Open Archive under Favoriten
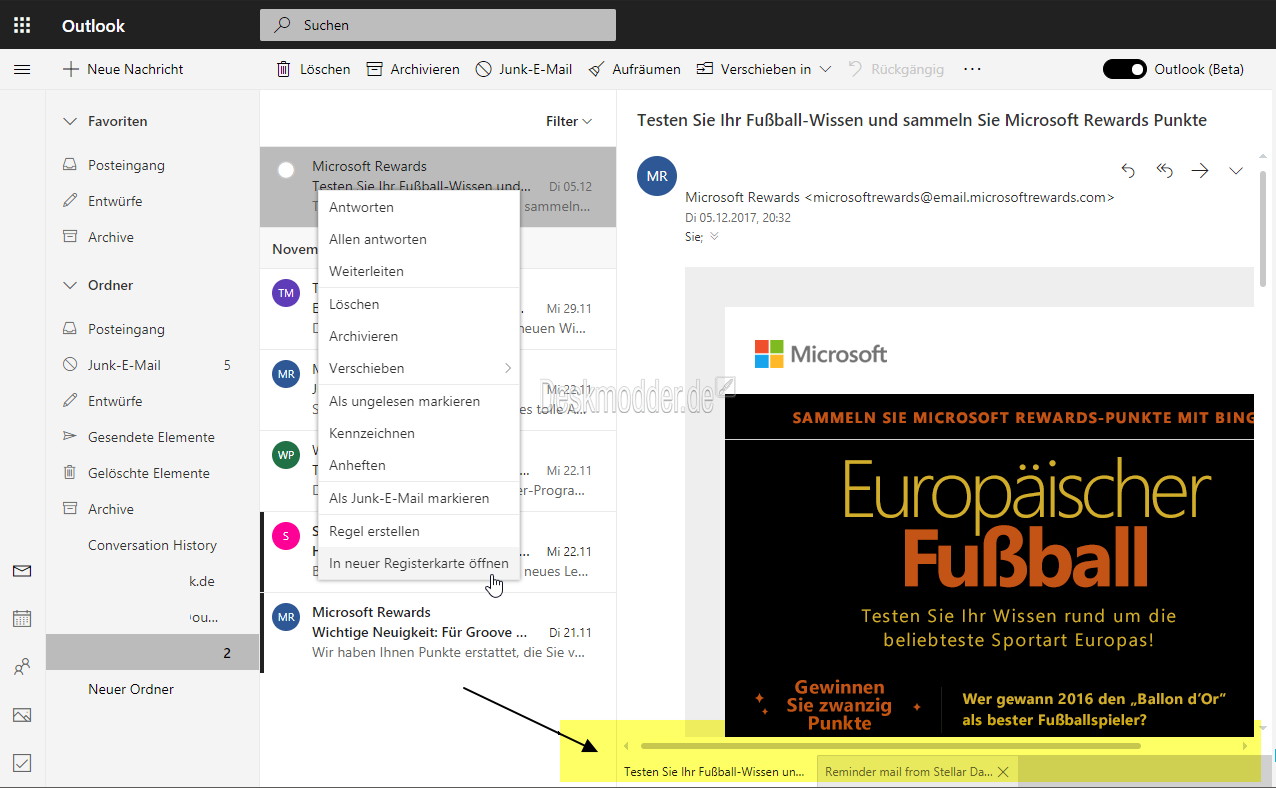1276x788 pixels. (x=152, y=237)
